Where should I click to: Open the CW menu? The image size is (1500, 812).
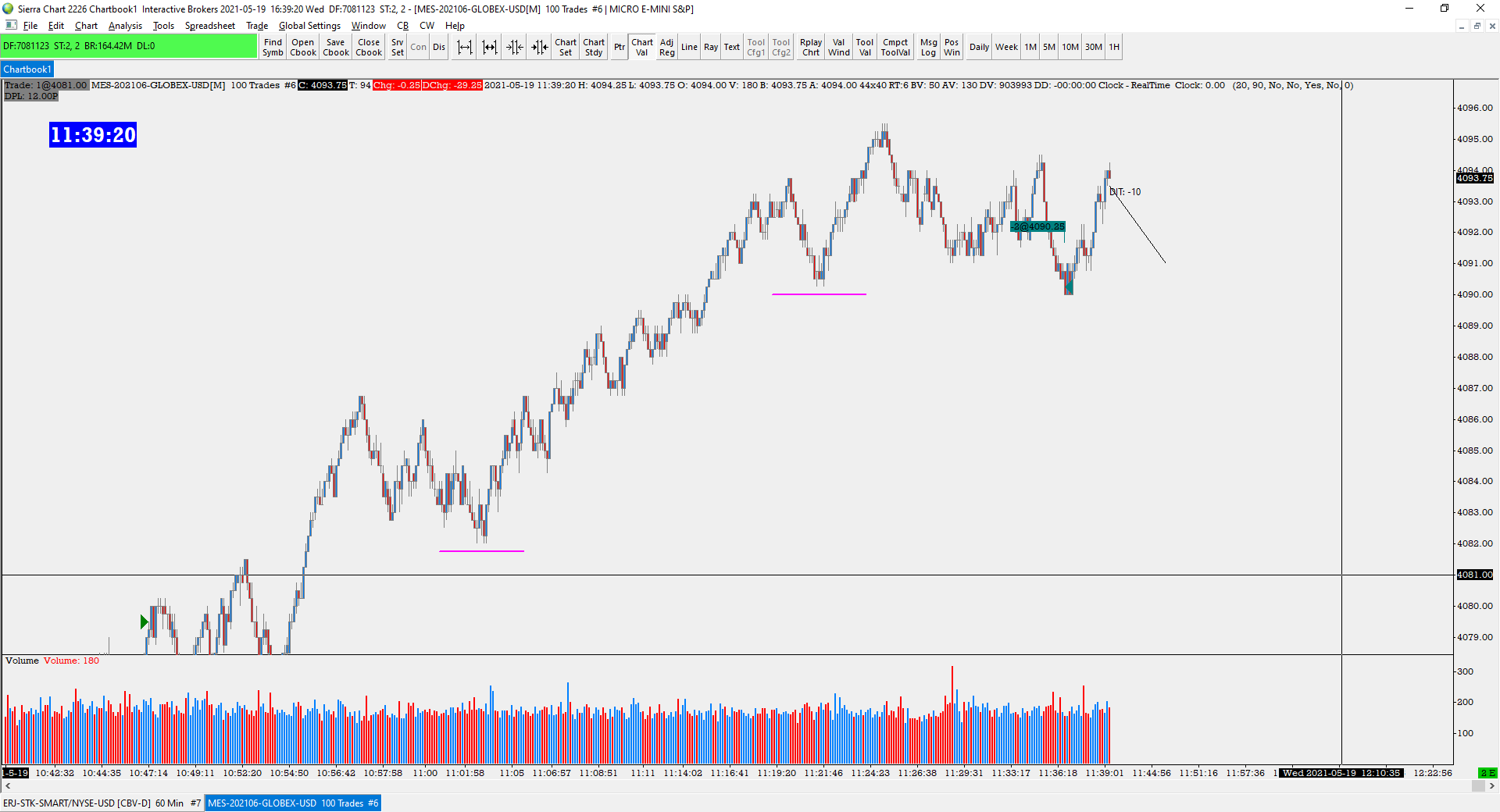click(x=427, y=26)
